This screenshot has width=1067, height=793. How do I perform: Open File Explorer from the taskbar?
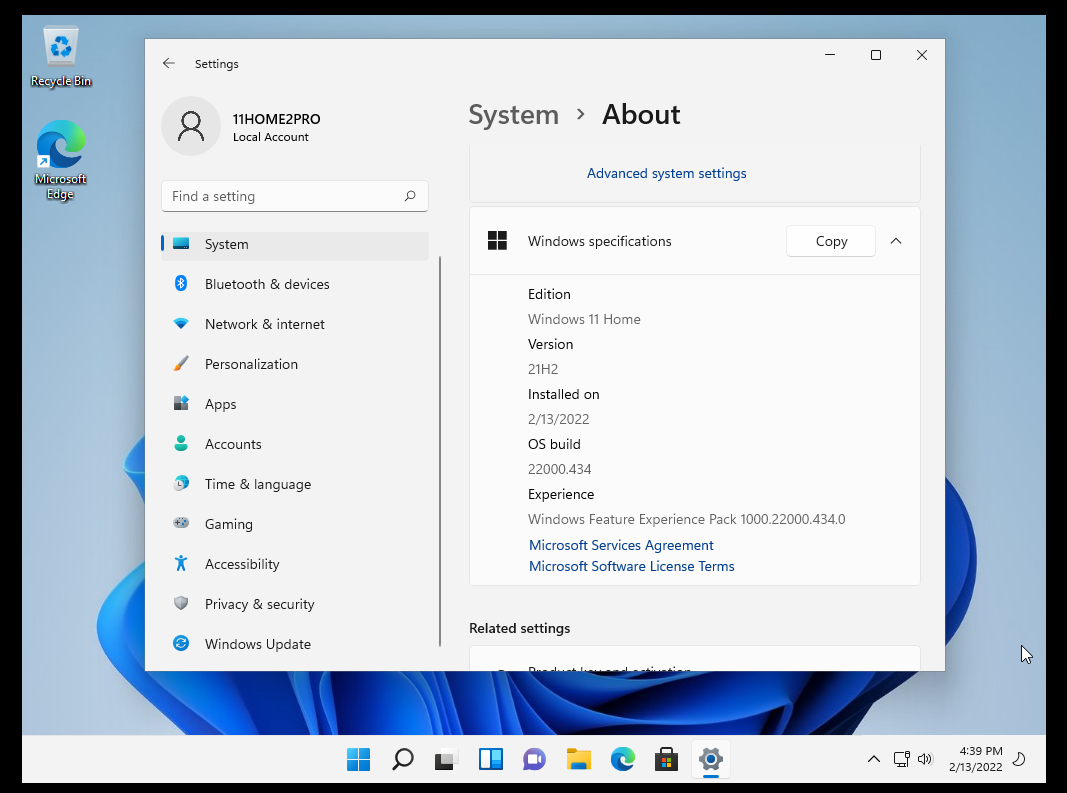(578, 759)
